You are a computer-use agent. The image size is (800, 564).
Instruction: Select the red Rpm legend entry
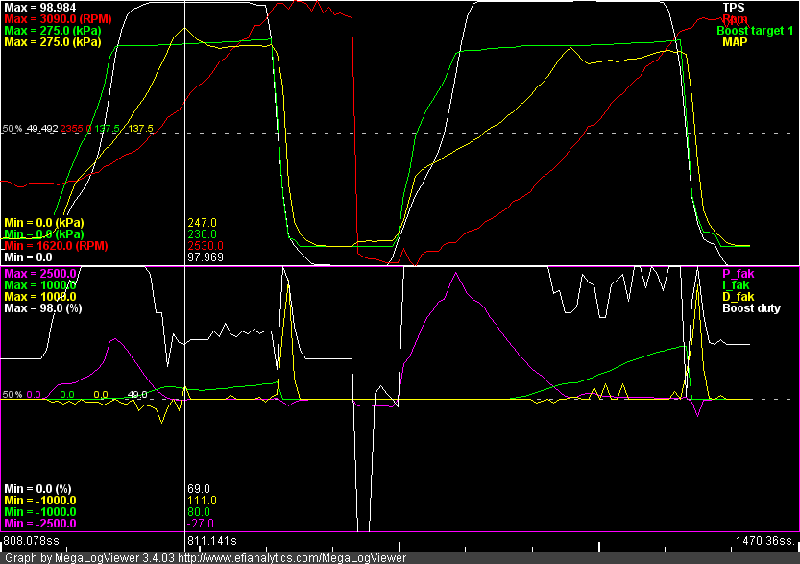(x=733, y=19)
